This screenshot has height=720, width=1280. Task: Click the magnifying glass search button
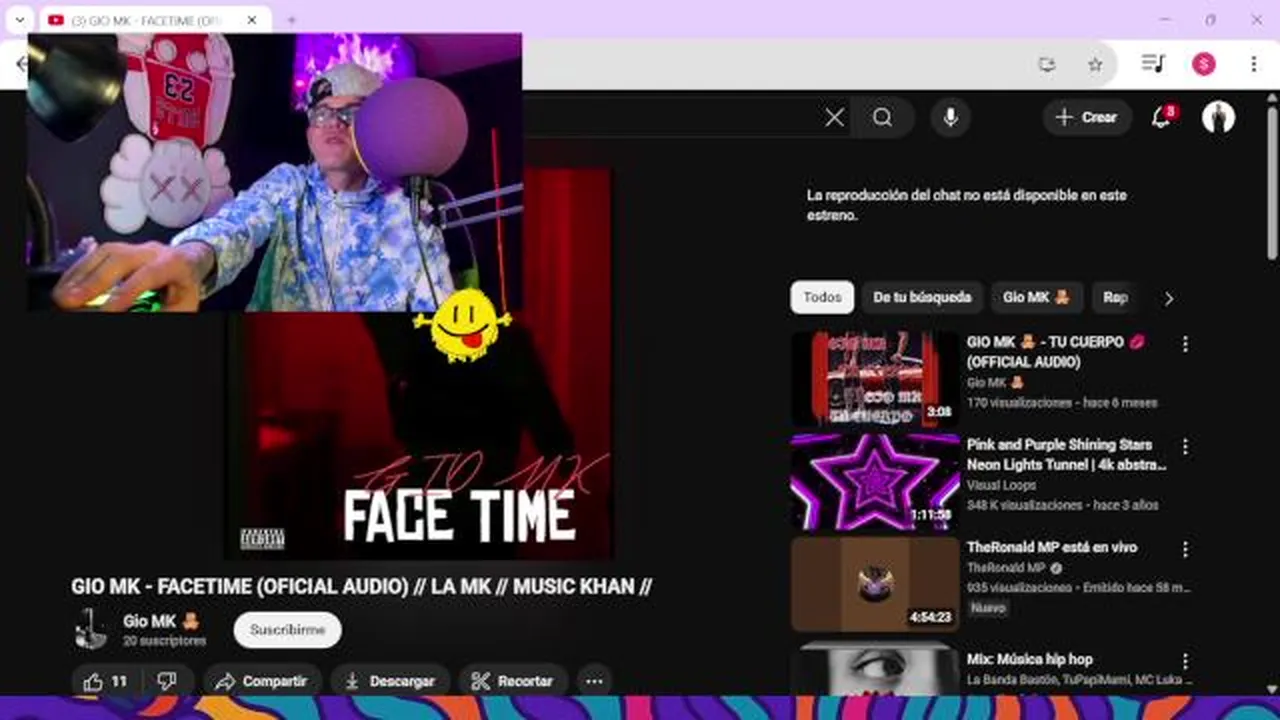[x=882, y=118]
